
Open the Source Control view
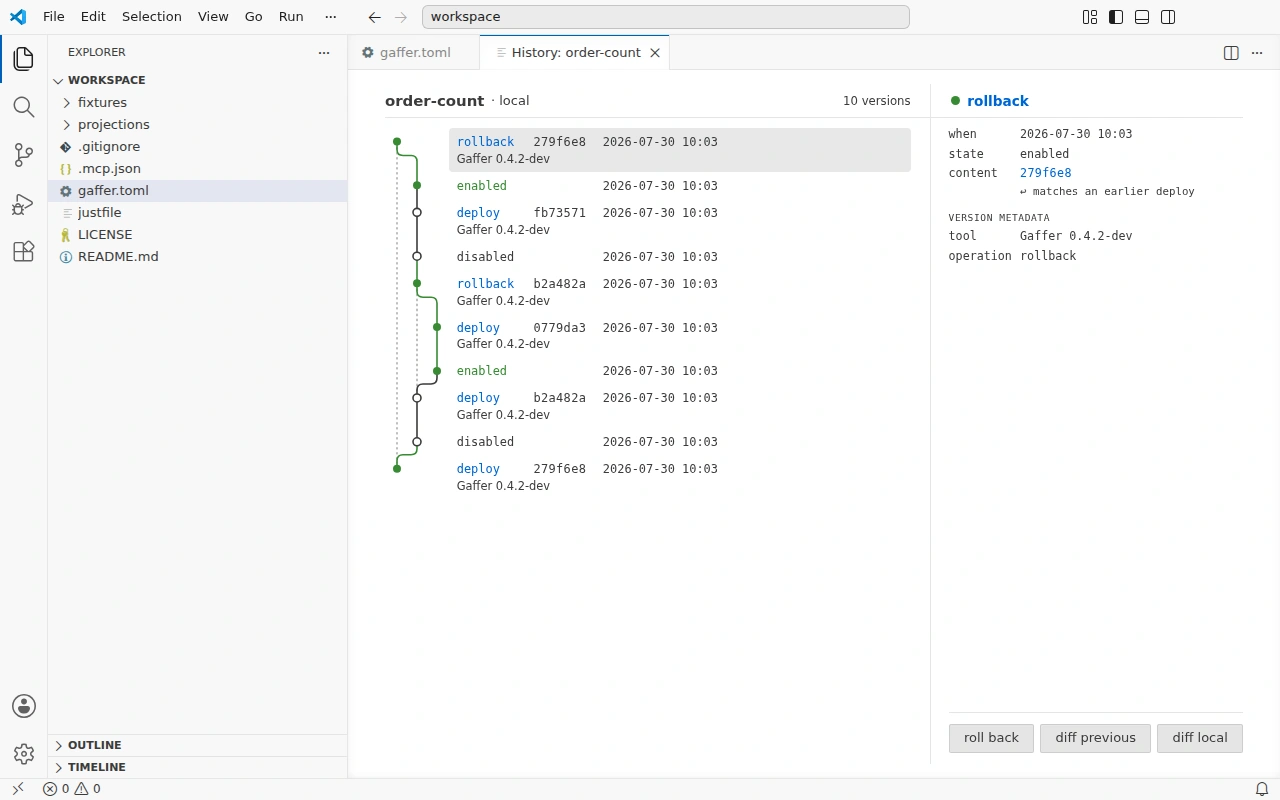pyautogui.click(x=24, y=155)
